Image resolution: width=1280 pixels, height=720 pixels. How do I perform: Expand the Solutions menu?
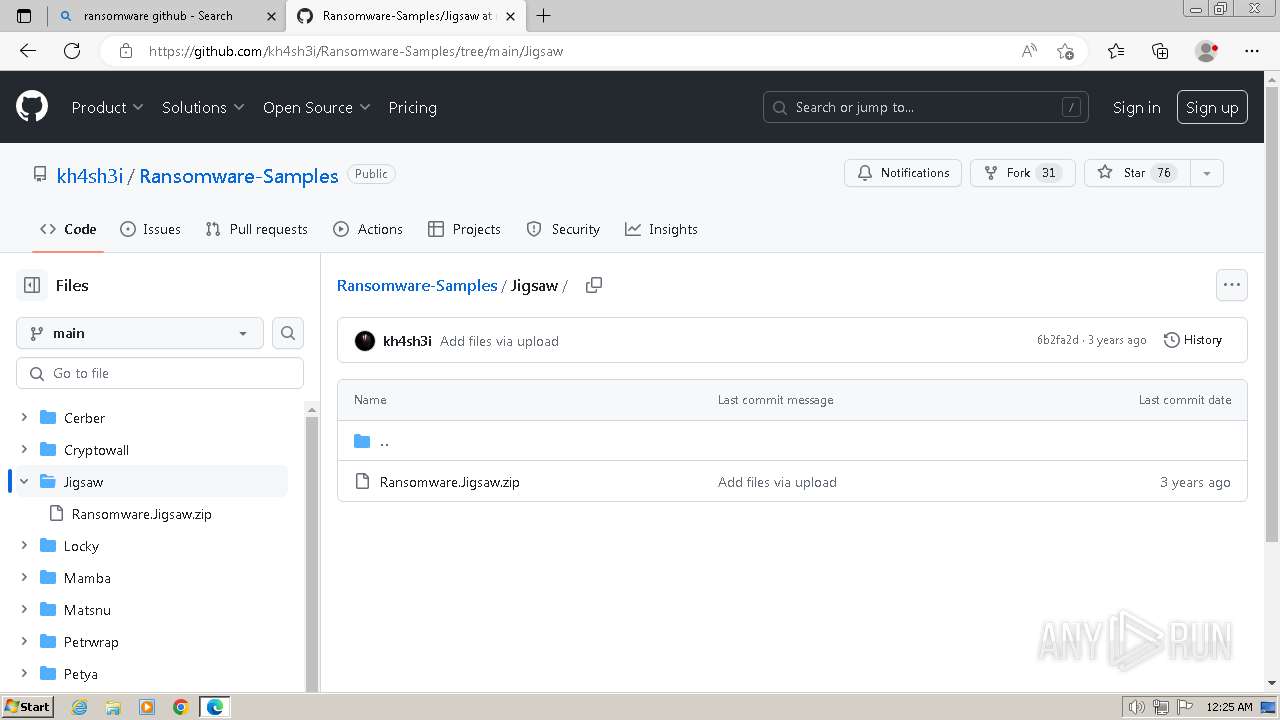(203, 107)
